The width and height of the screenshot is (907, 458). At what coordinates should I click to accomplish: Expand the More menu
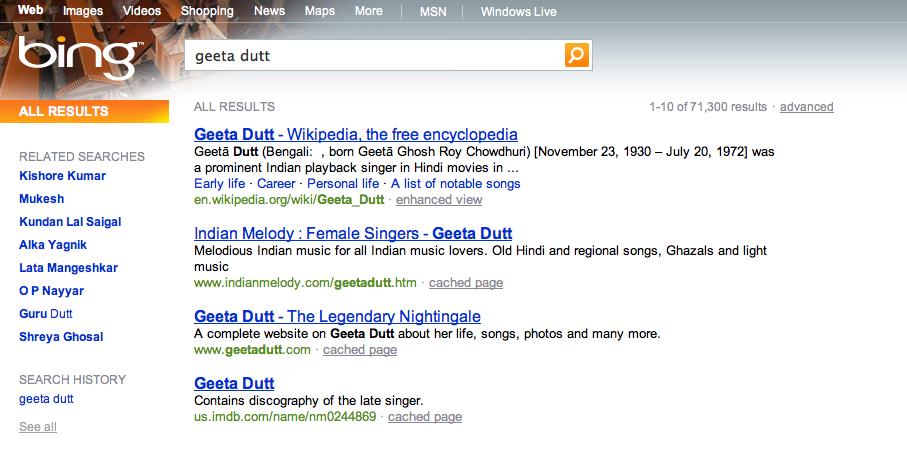click(x=368, y=11)
